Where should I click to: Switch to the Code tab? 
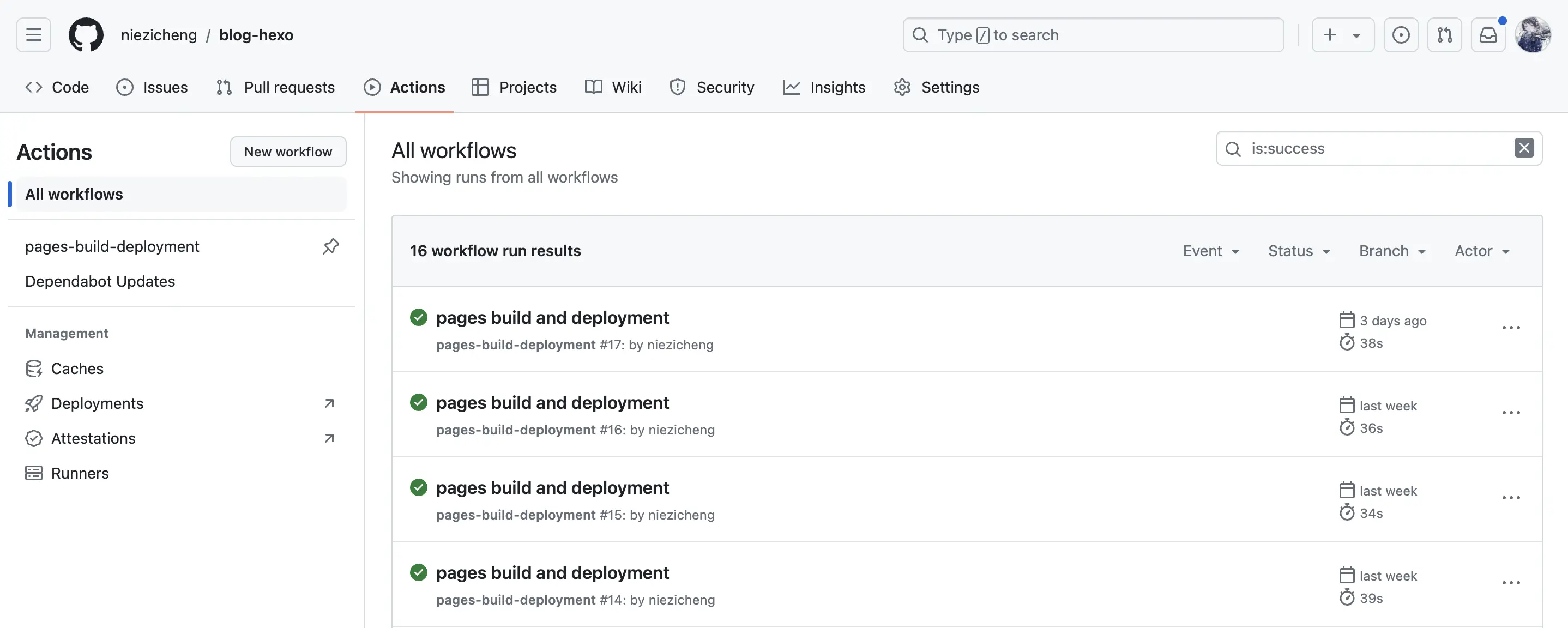point(57,87)
